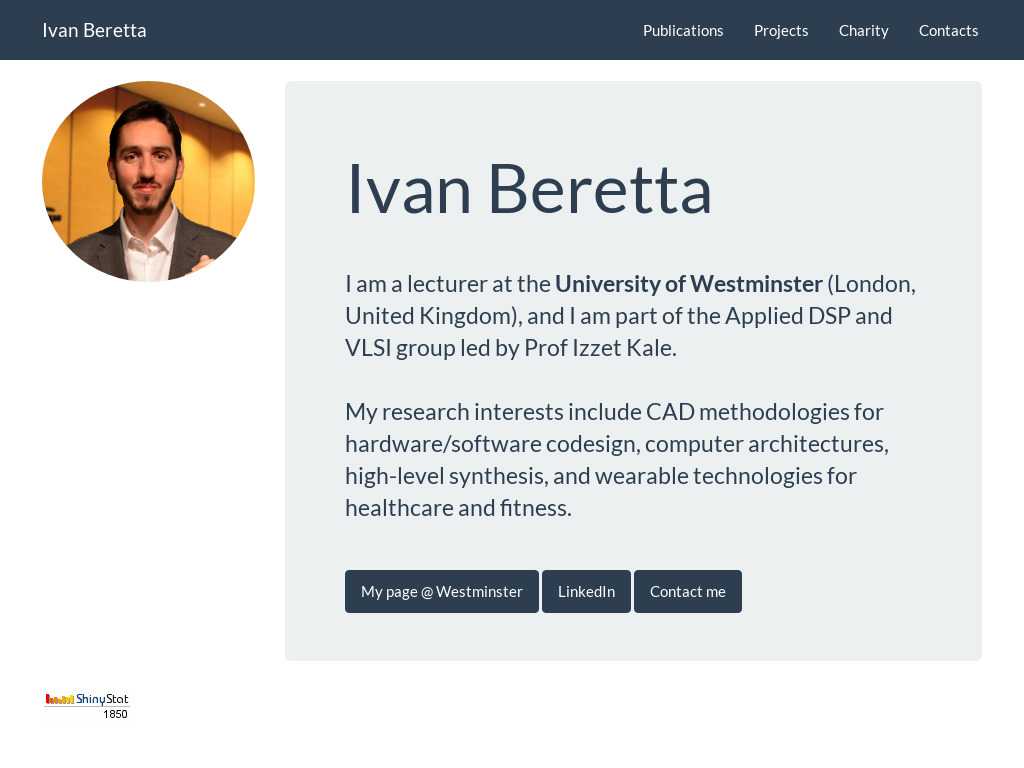Click the hardware/software codesign text
The image size is (1024, 768).
pos(493,444)
